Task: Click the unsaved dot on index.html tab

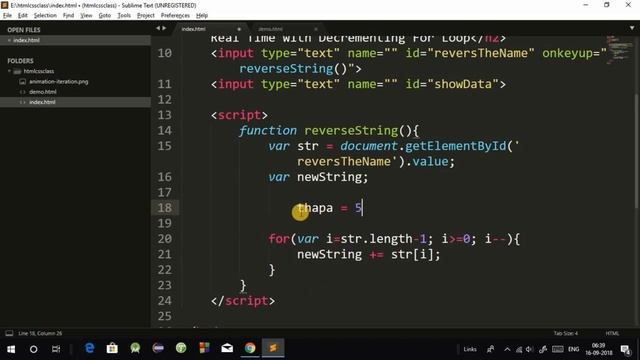Action: pyautogui.click(x=239, y=29)
